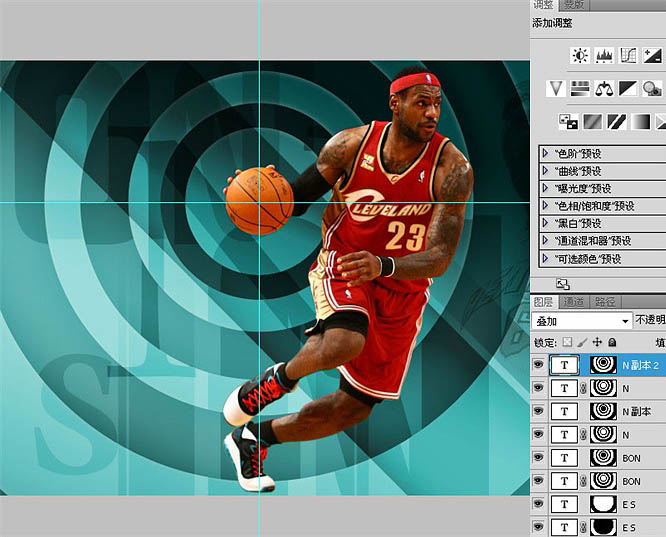Image resolution: width=666 pixels, height=537 pixels.
Task: Add a Photo Filter adjustment layer
Action: coord(652,88)
